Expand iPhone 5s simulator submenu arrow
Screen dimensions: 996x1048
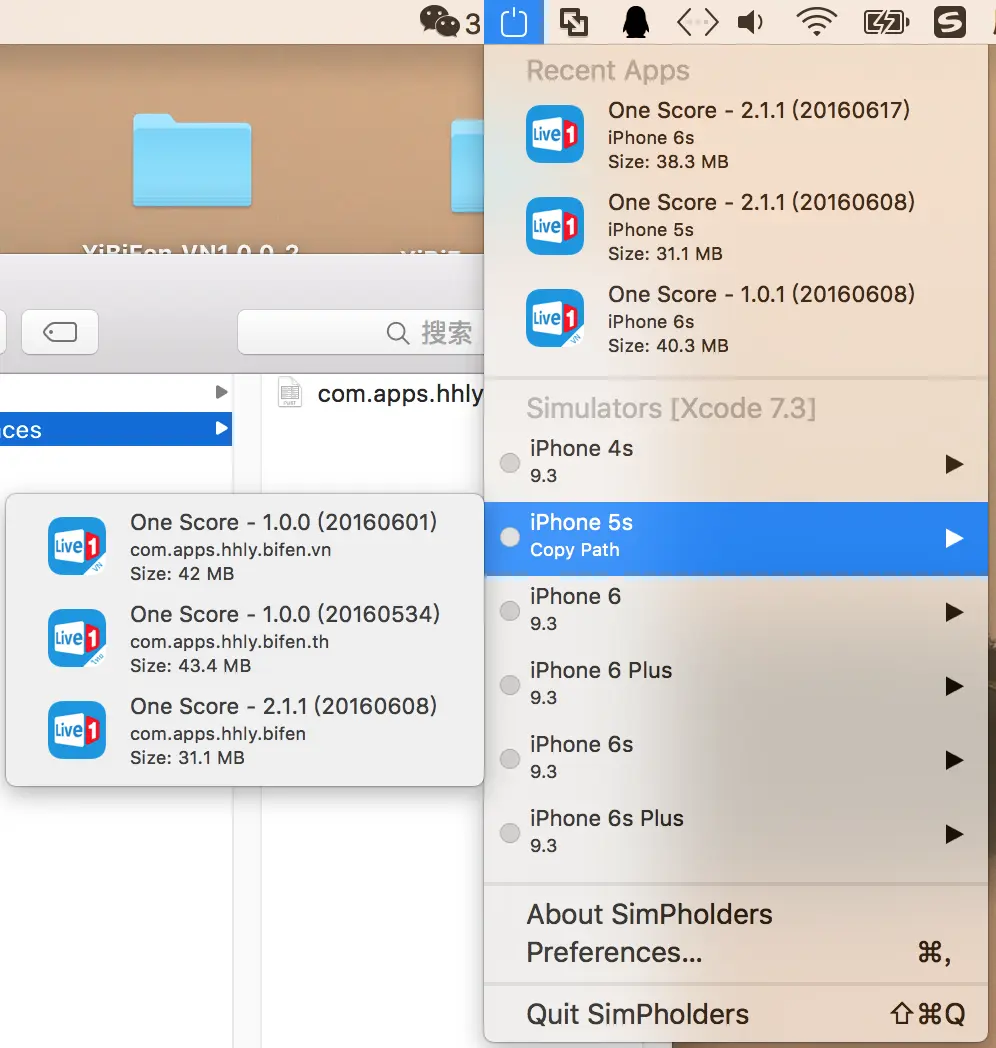(x=955, y=538)
